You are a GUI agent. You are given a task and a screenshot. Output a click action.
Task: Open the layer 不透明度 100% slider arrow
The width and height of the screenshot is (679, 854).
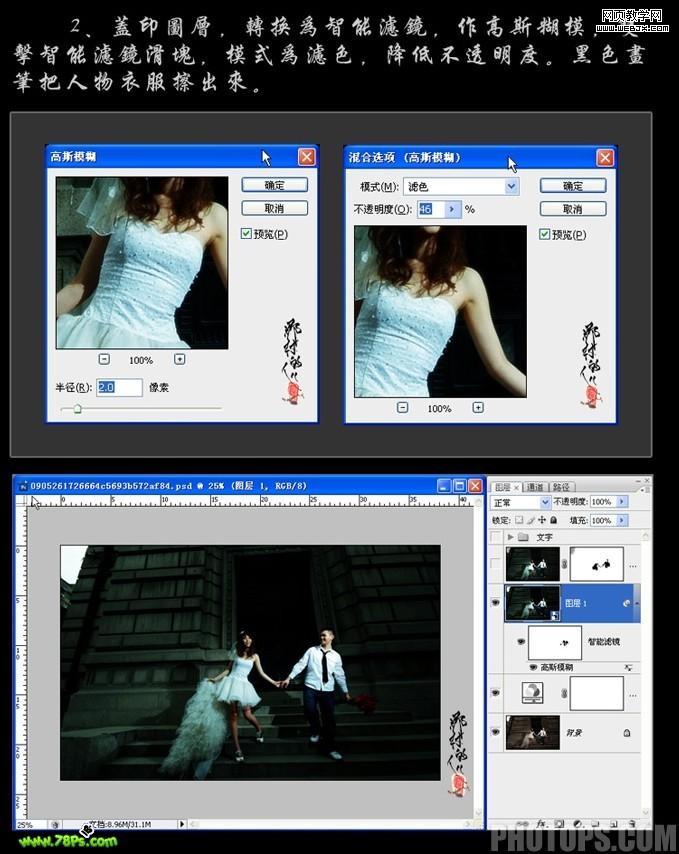click(x=621, y=502)
